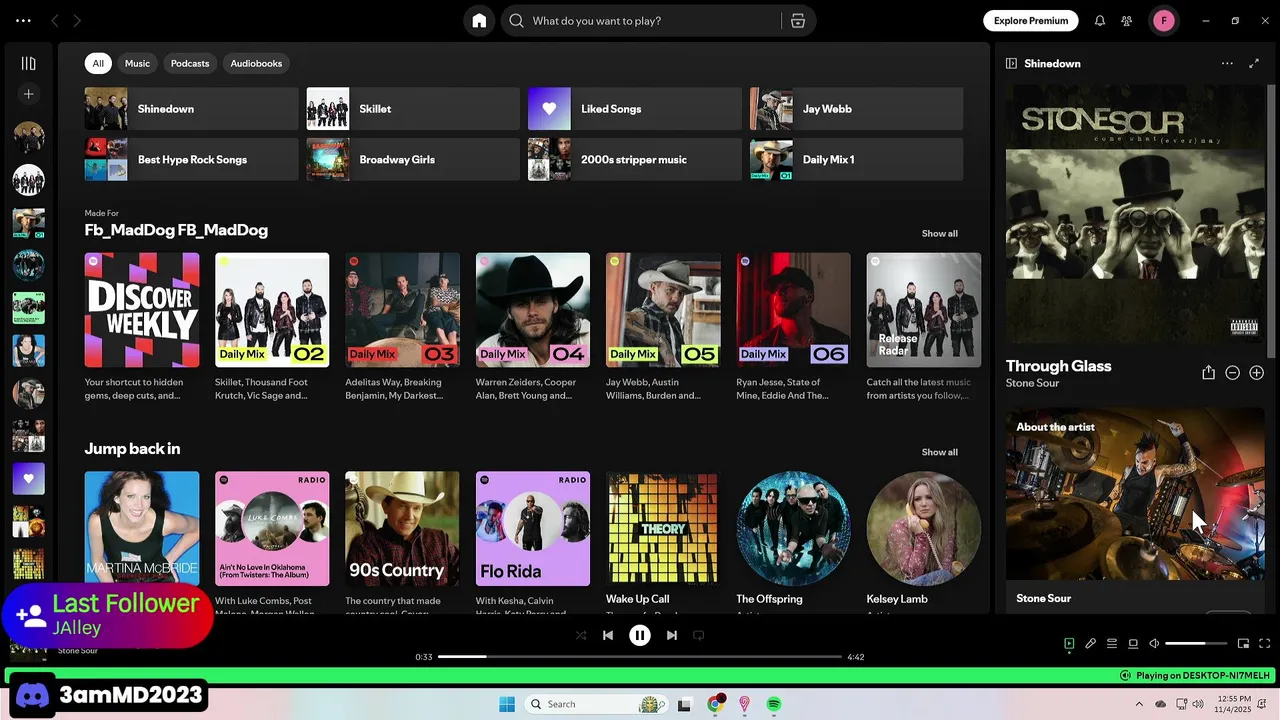This screenshot has height=720, width=1280.
Task: Show all Jump back in items
Action: coord(939,452)
